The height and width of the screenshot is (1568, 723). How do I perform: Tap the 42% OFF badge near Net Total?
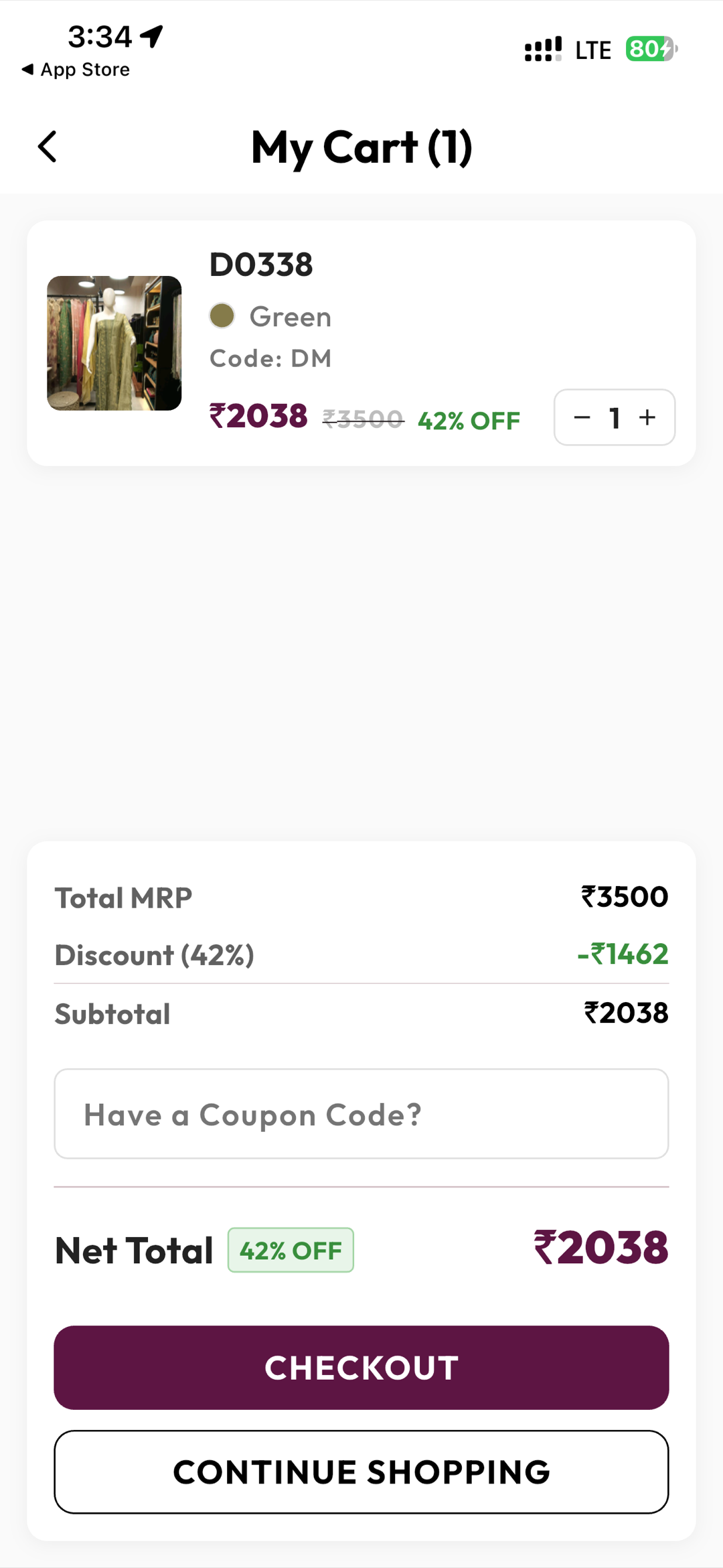291,1250
